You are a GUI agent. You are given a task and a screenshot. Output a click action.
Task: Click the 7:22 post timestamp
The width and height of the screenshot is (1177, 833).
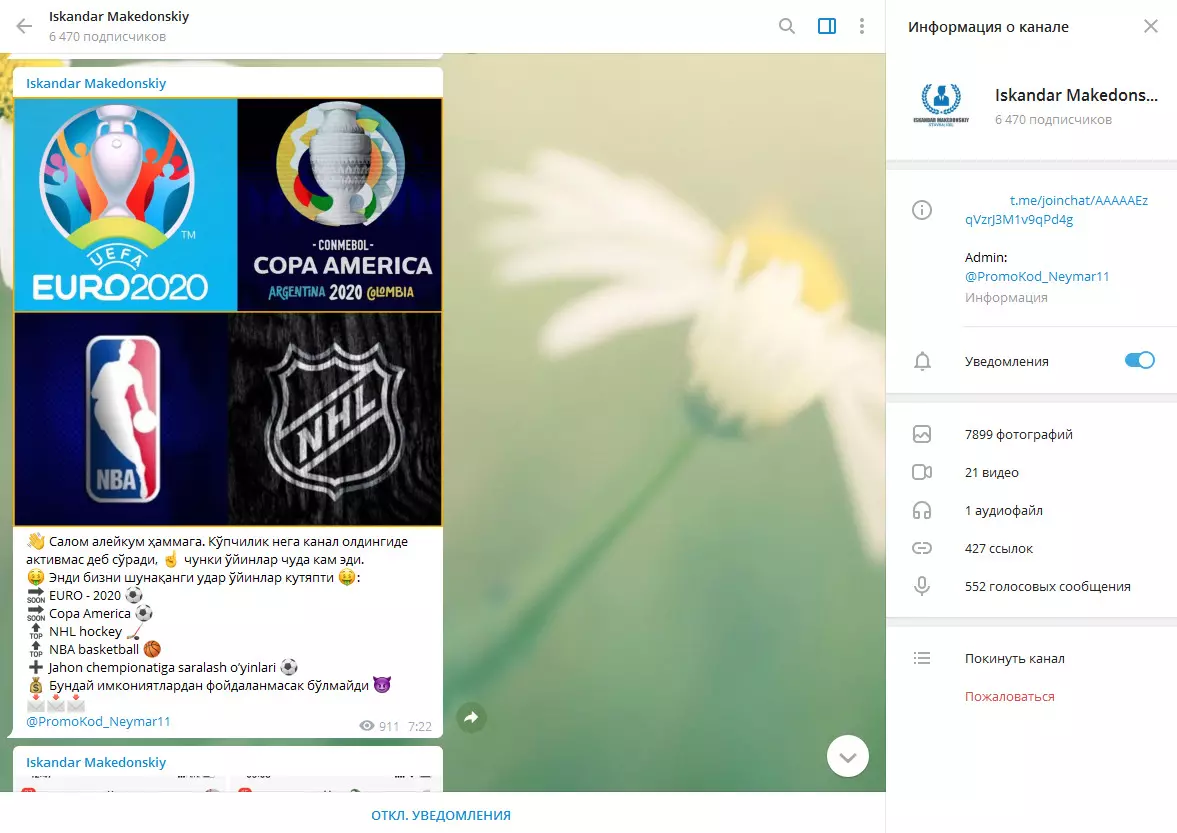(420, 726)
